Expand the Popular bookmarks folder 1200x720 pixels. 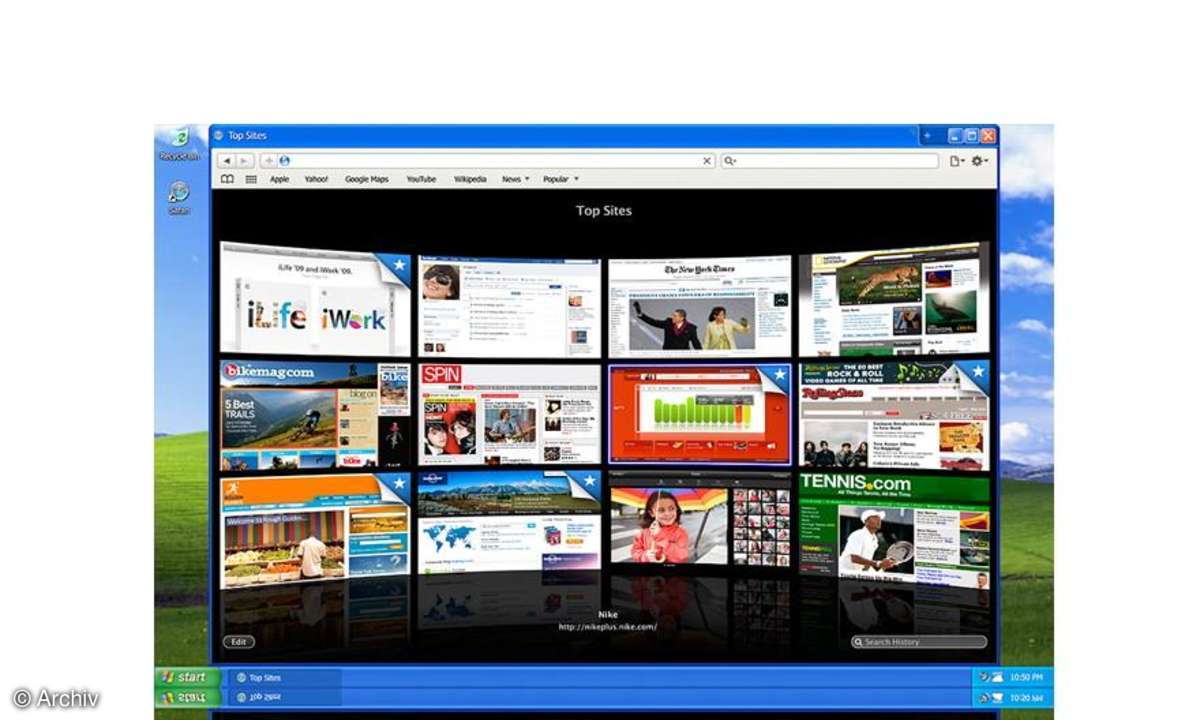click(x=560, y=179)
